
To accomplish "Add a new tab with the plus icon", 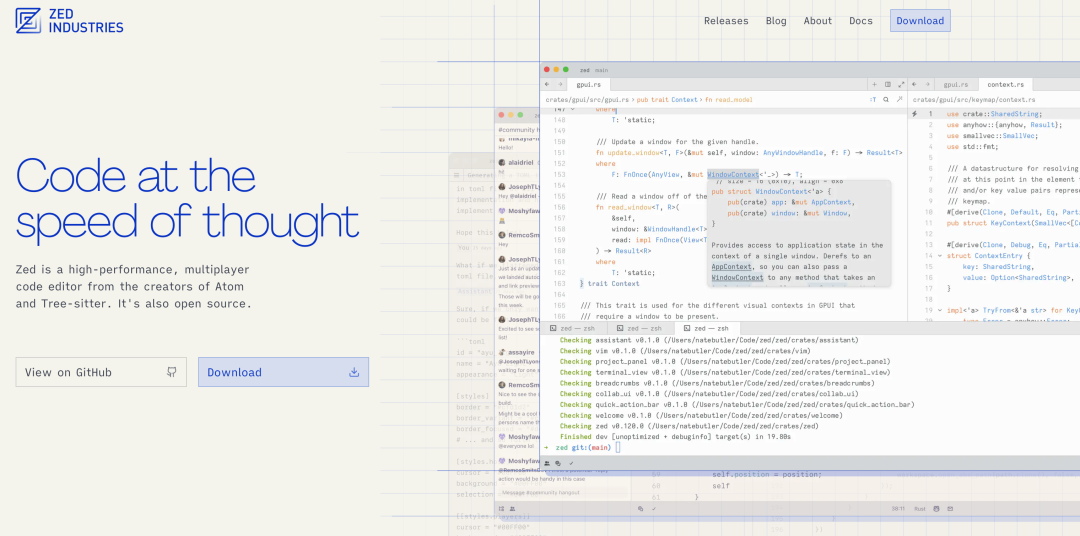I will click(x=875, y=85).
